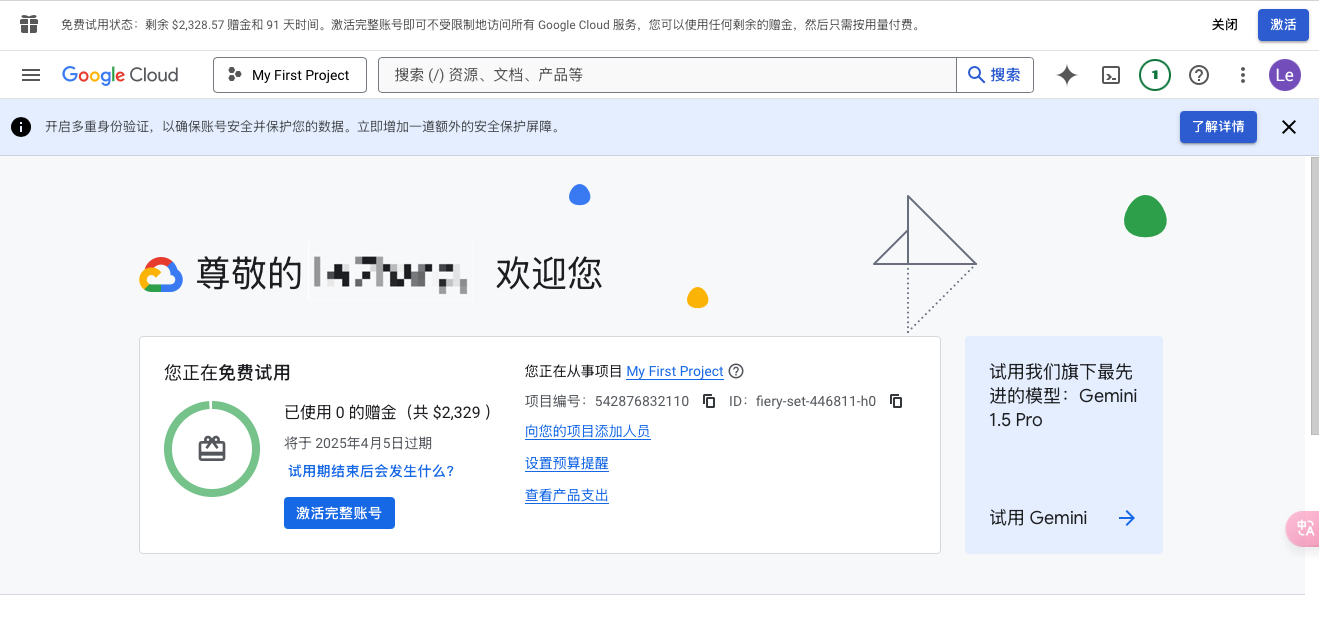Click the 了解详情 button

(x=1218, y=127)
